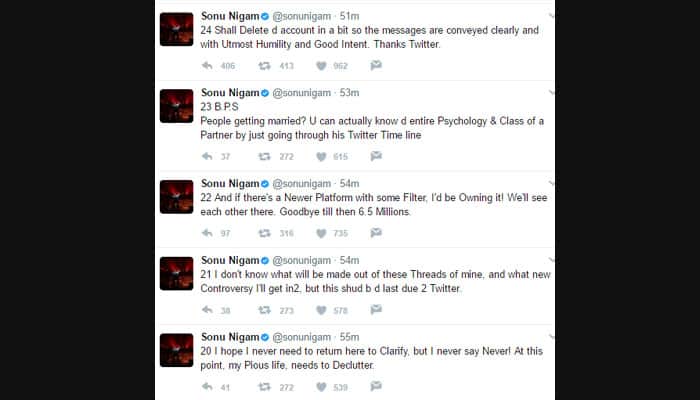Send direct message from tweet 20
Image resolution: width=700 pixels, height=400 pixels.
376,386
